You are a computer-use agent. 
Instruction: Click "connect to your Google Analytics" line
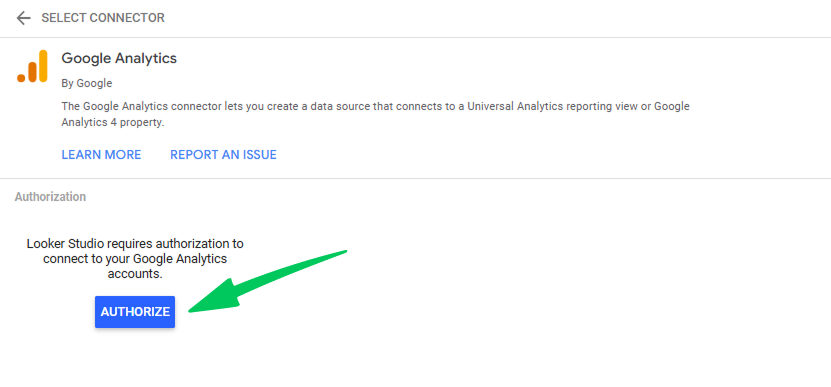pyautogui.click(x=135, y=259)
